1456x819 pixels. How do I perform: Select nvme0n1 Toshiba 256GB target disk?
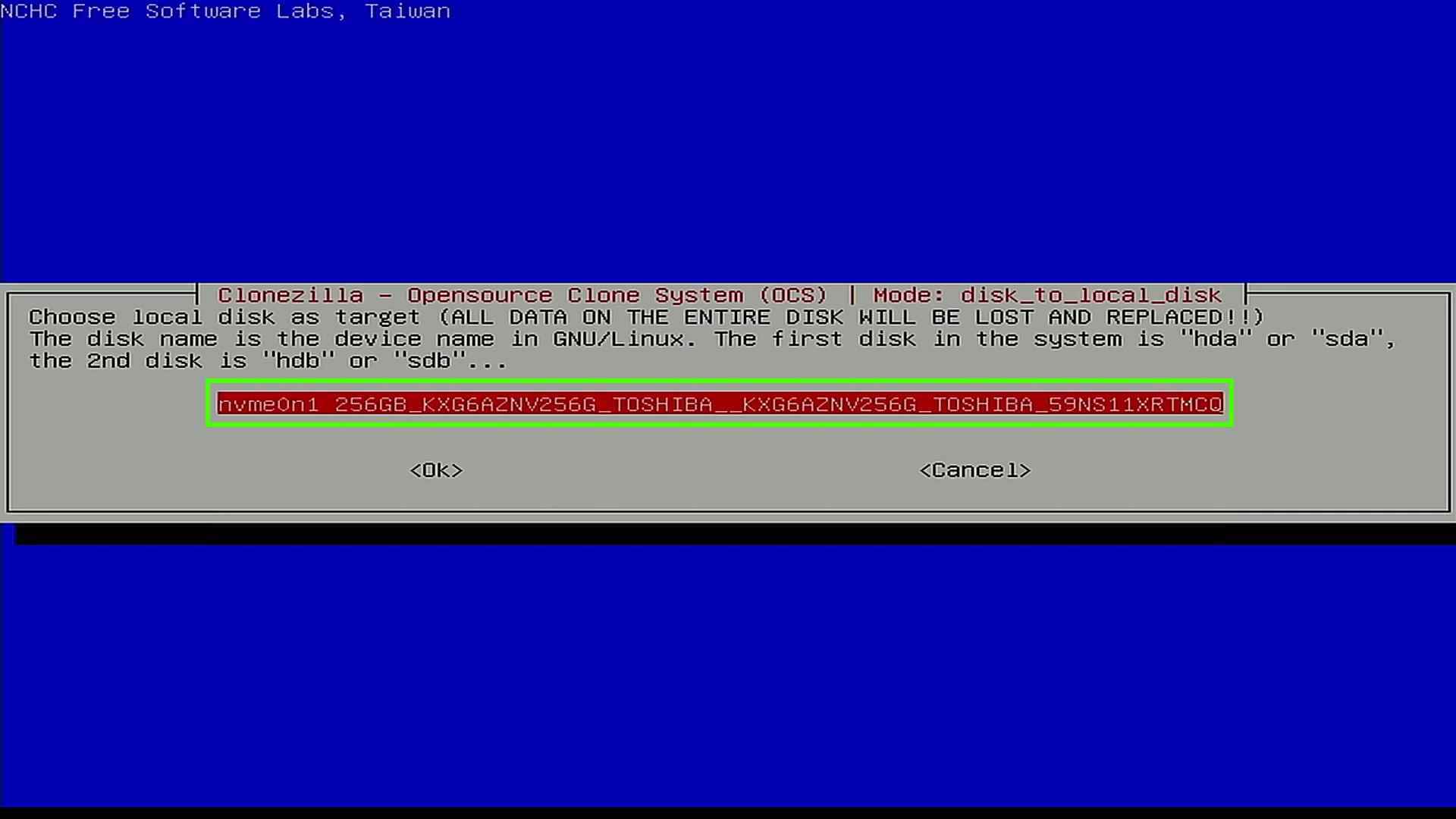tap(718, 403)
